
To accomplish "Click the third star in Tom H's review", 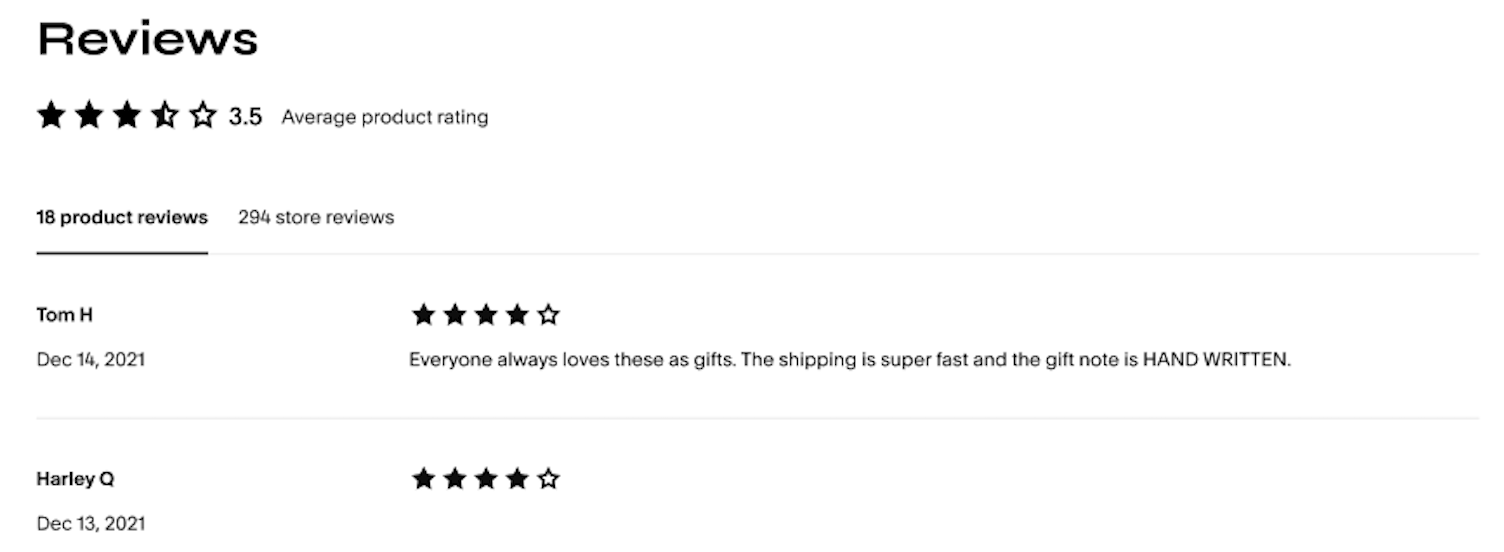I will [486, 316].
